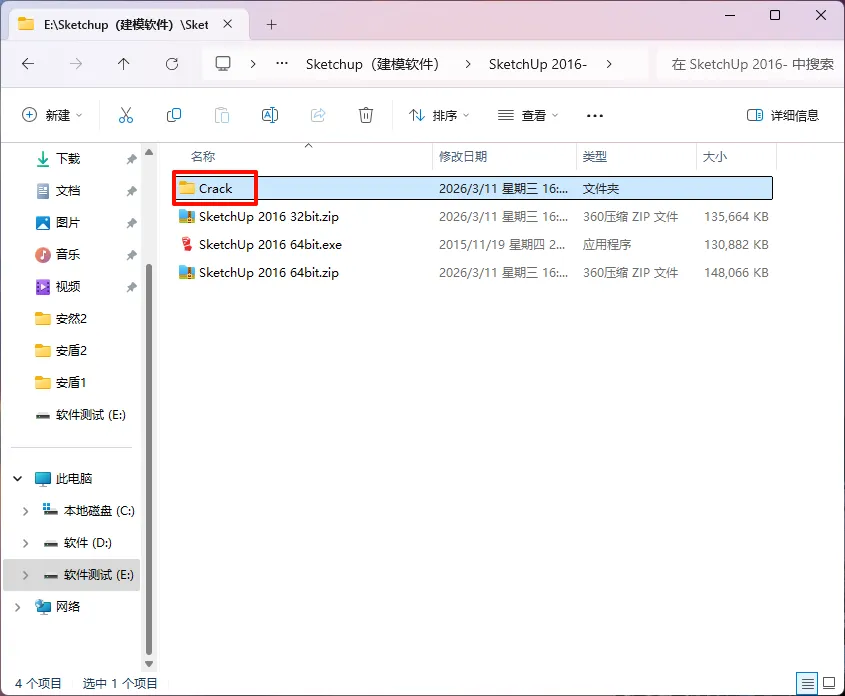The image size is (845, 696).
Task: Click the chevron after the This PC icon
Action: (253, 64)
